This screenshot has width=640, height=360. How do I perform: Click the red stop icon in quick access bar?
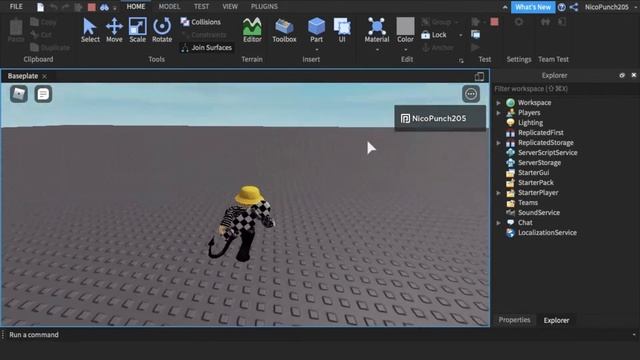(x=92, y=7)
